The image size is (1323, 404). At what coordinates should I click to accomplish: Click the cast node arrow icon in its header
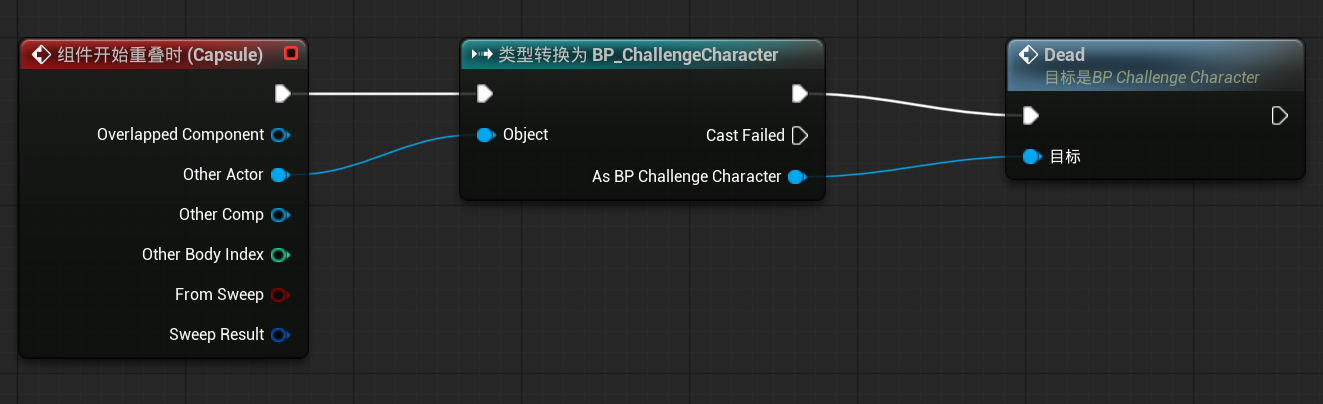tap(481, 54)
